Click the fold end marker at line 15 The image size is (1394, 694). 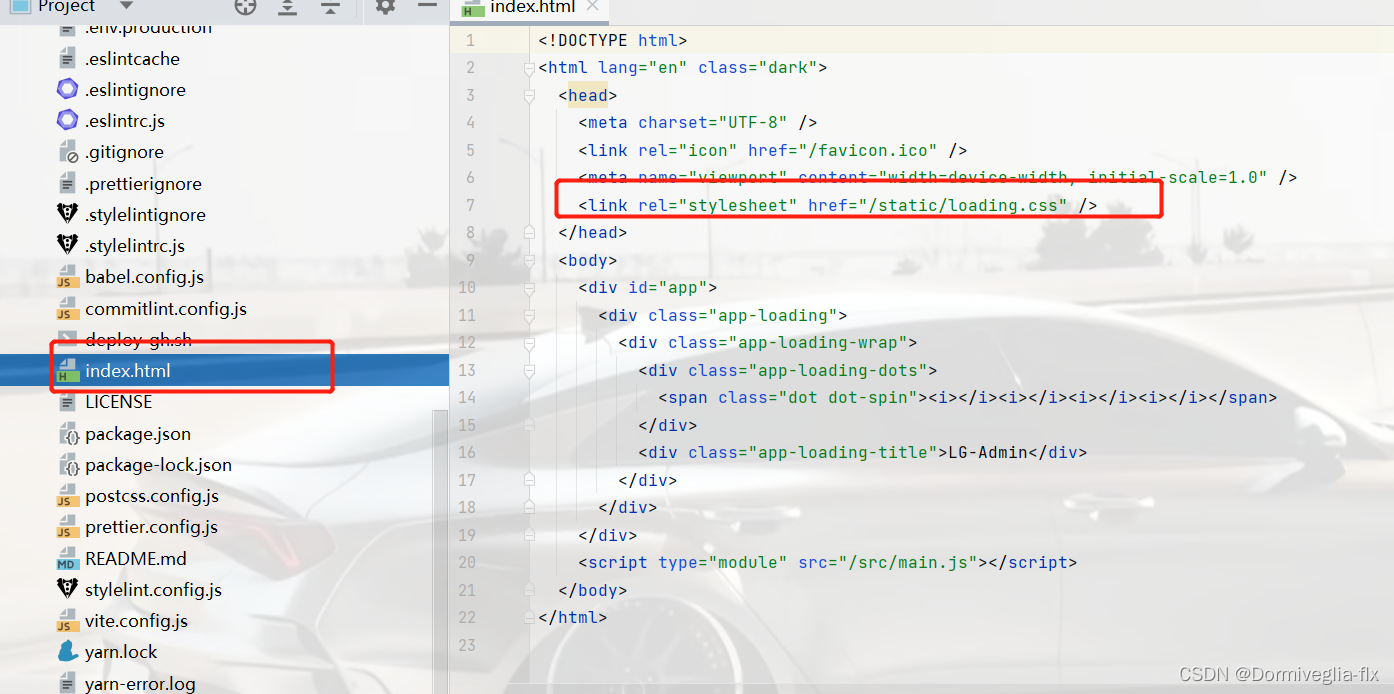530,425
